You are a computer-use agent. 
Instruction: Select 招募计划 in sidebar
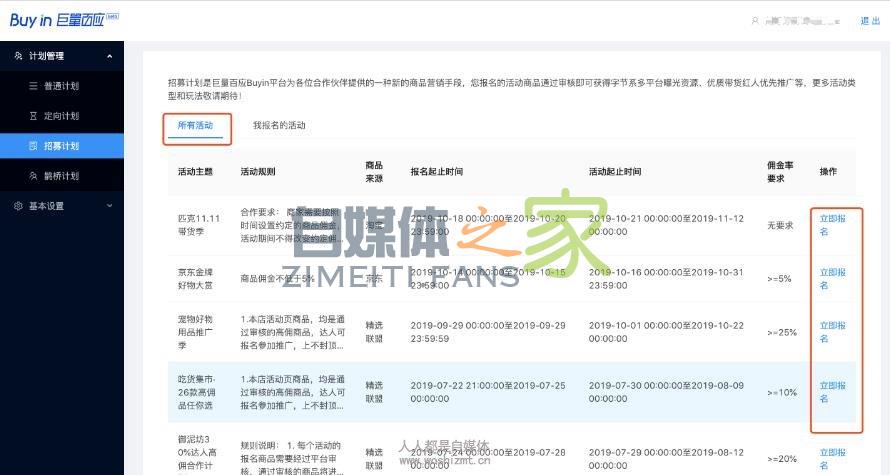pyautogui.click(x=62, y=146)
